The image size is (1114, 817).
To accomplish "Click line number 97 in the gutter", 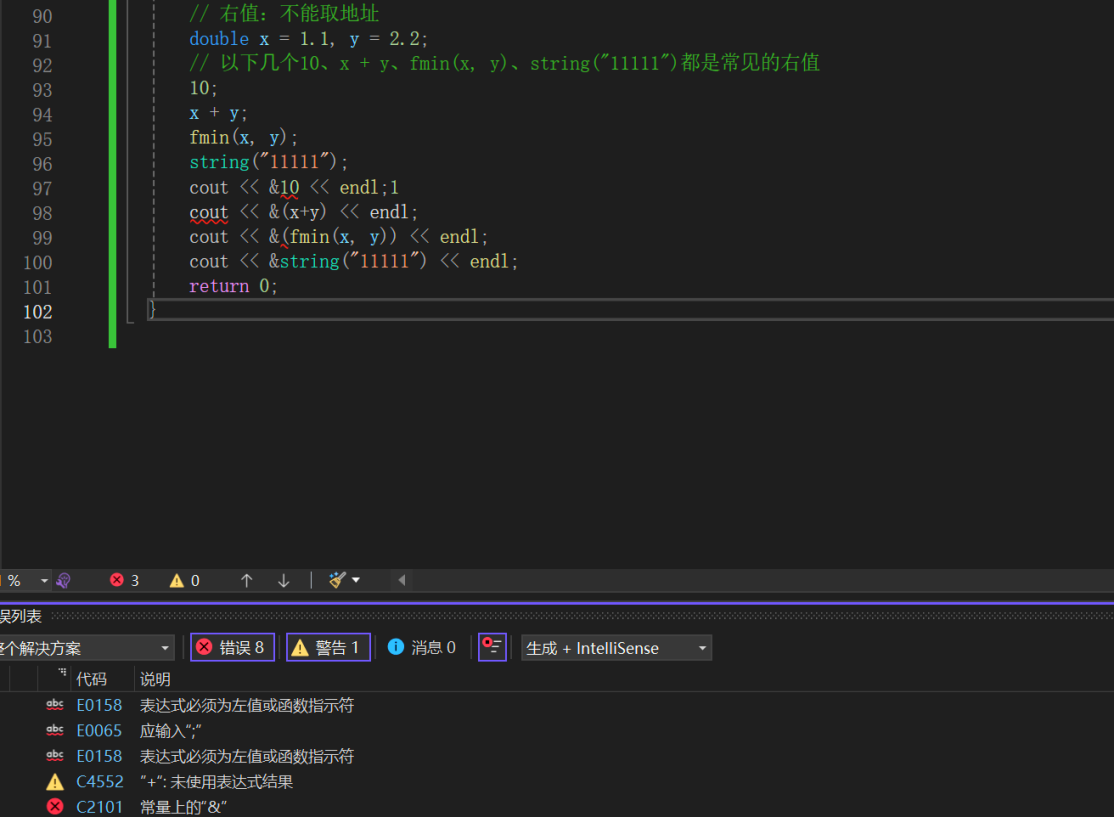I will [x=42, y=189].
